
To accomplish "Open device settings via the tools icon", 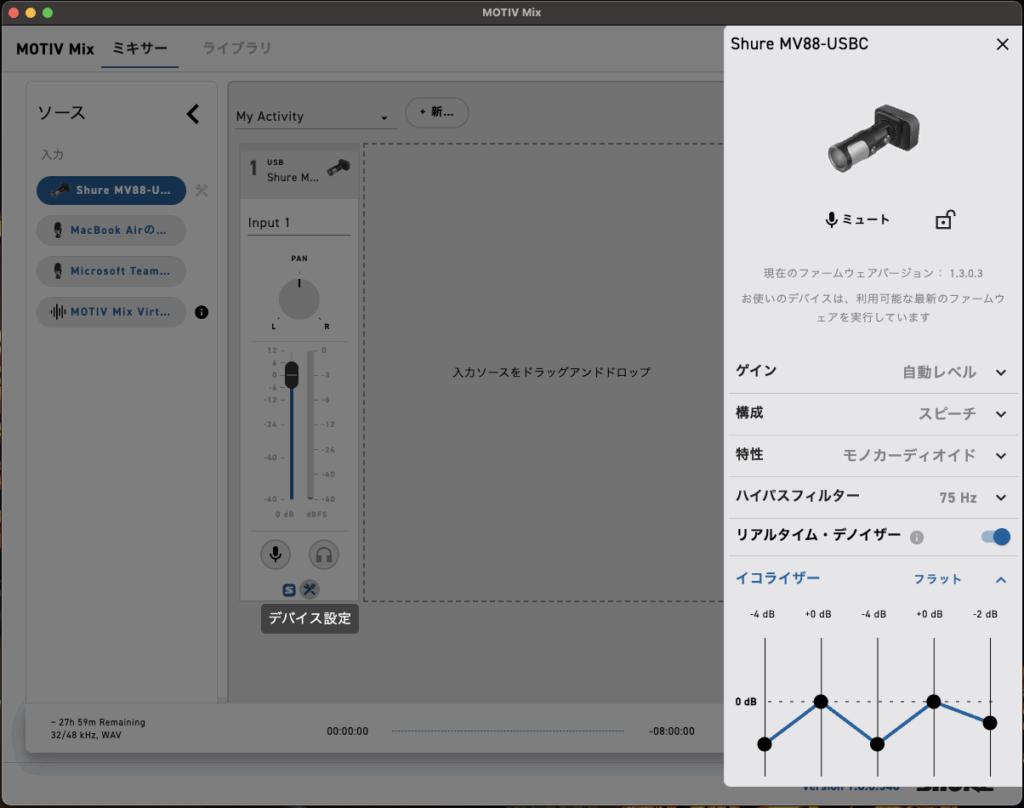I will click(311, 589).
